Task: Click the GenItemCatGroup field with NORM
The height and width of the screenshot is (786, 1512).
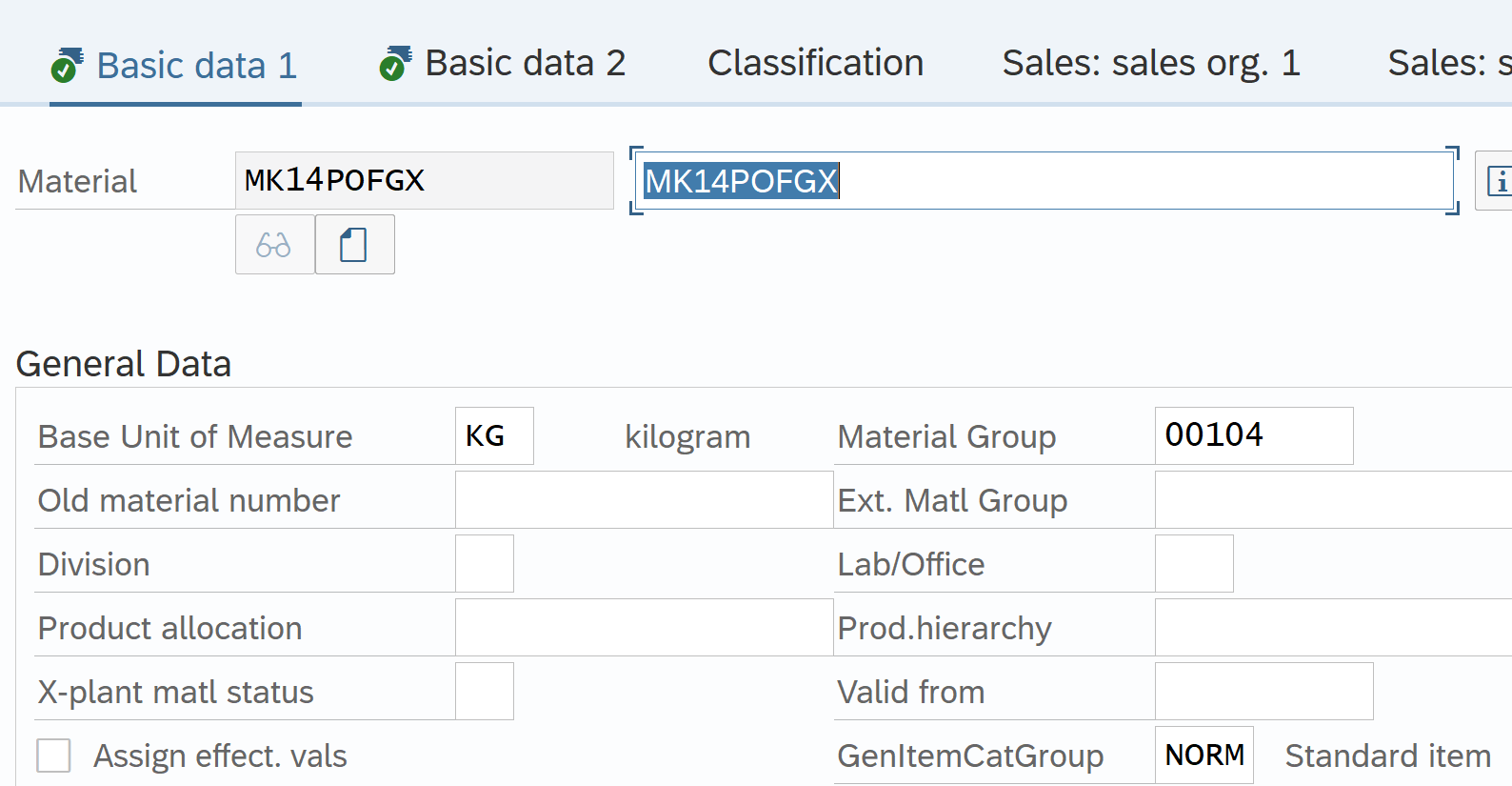Action: click(x=1204, y=756)
